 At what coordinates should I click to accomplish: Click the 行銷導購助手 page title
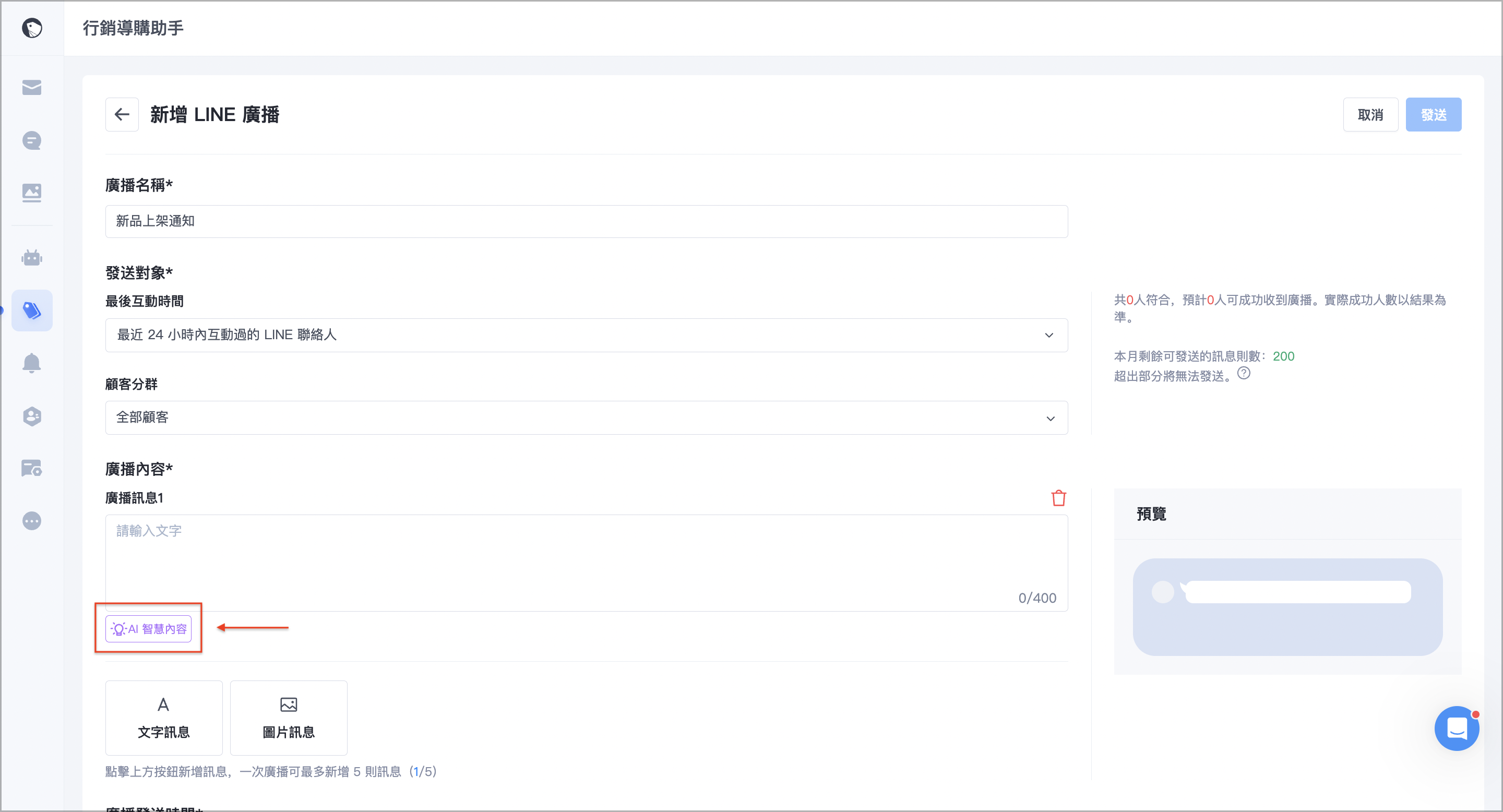133,28
